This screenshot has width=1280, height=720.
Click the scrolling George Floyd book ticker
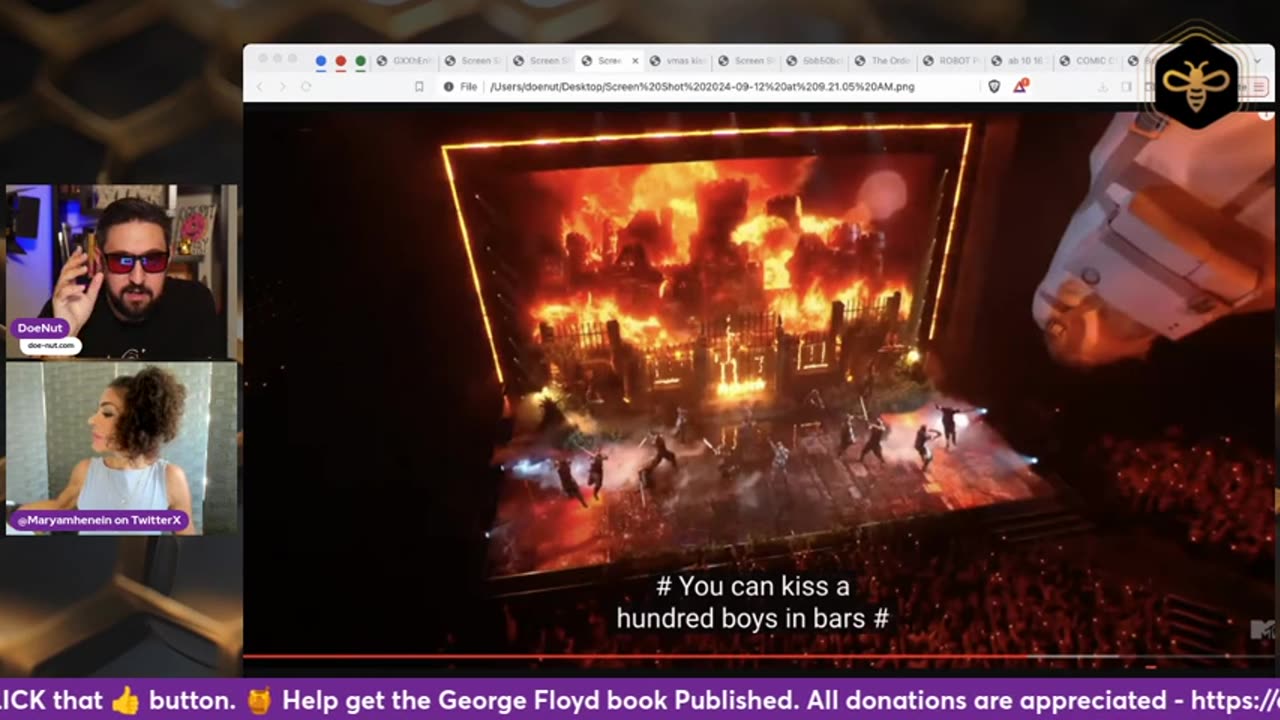pos(640,700)
